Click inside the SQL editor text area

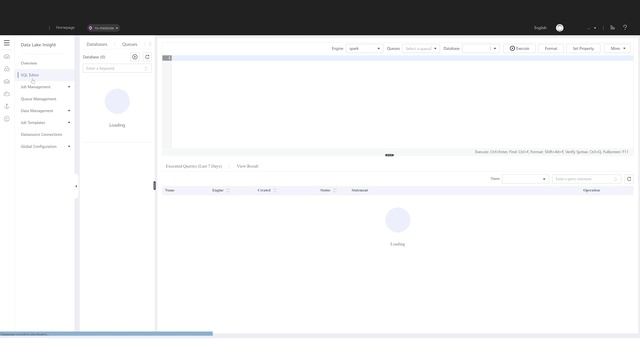coord(402,102)
